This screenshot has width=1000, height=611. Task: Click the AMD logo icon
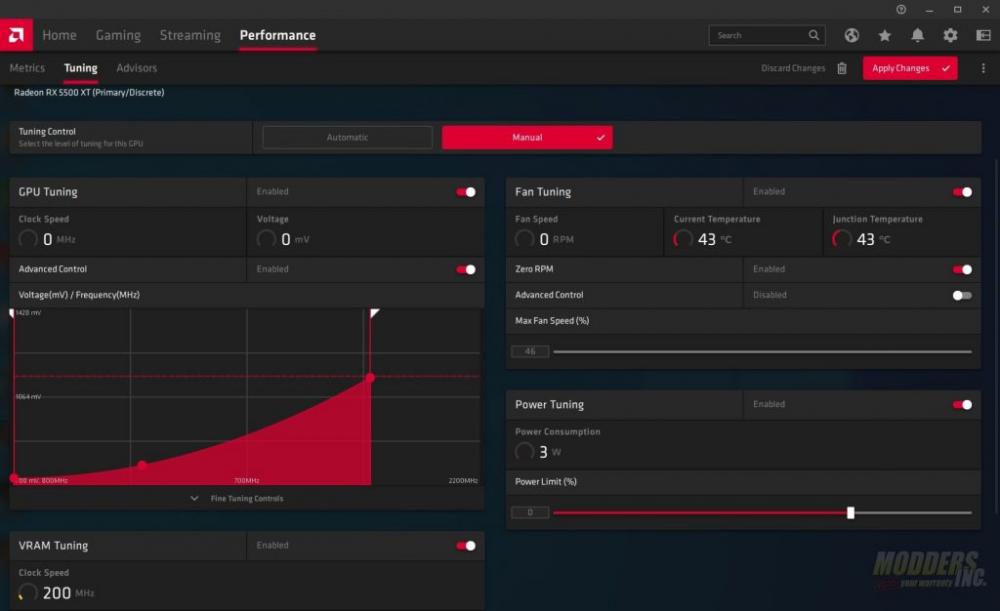coord(16,34)
